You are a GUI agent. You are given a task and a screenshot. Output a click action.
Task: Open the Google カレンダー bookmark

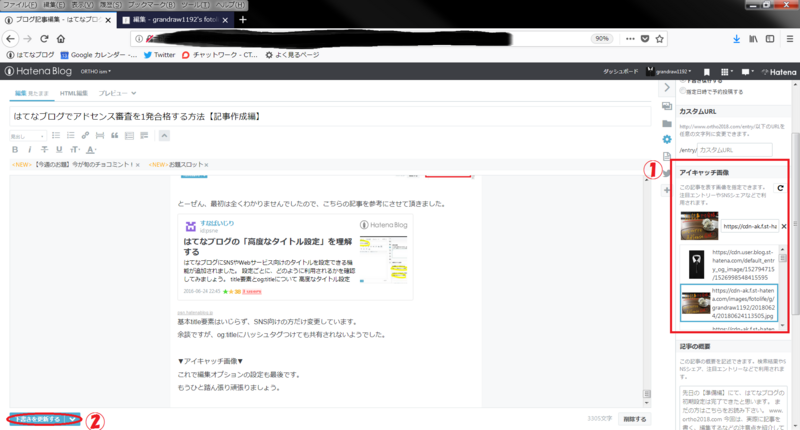point(98,55)
